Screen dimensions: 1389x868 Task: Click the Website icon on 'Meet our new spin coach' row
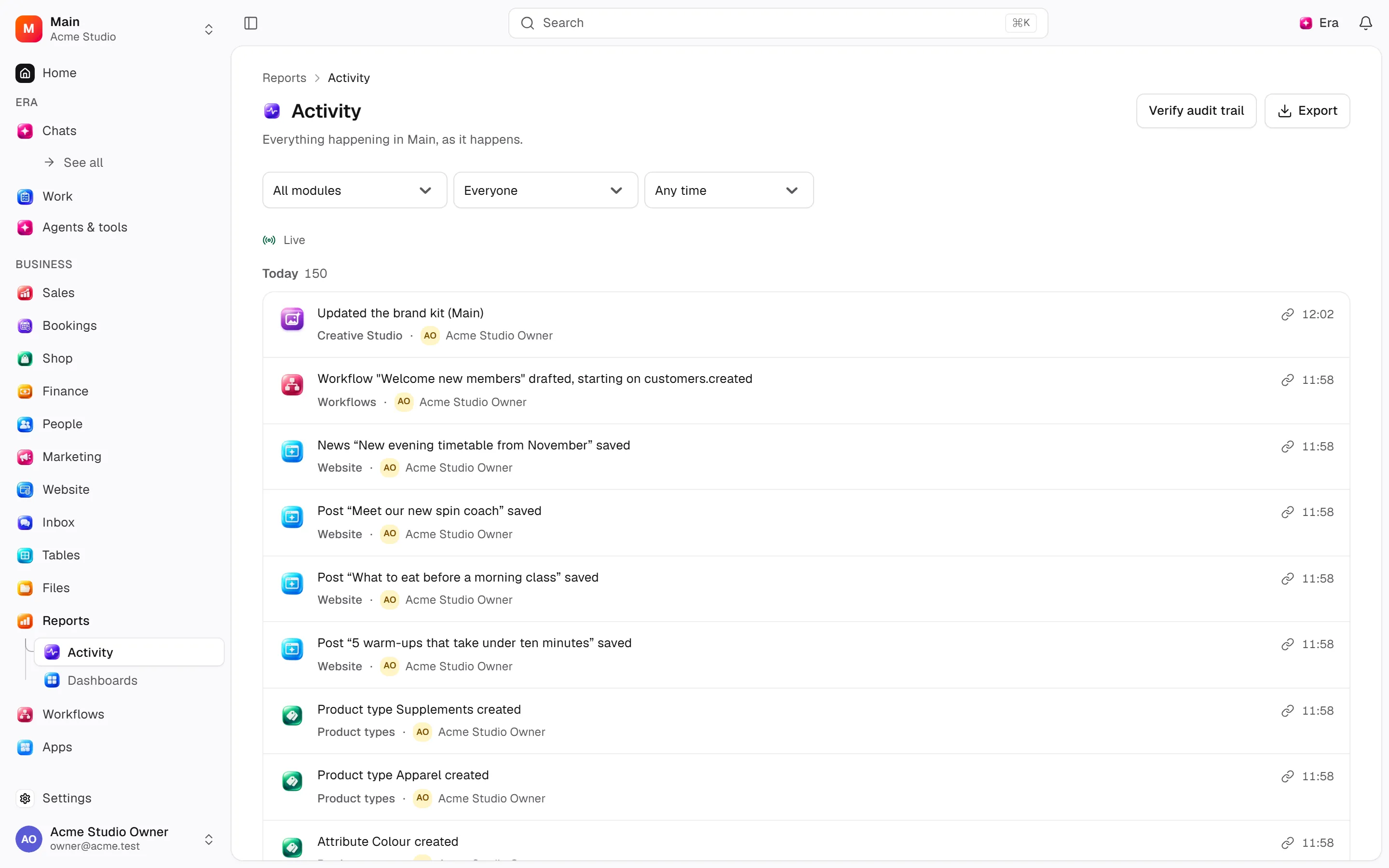coord(292,516)
